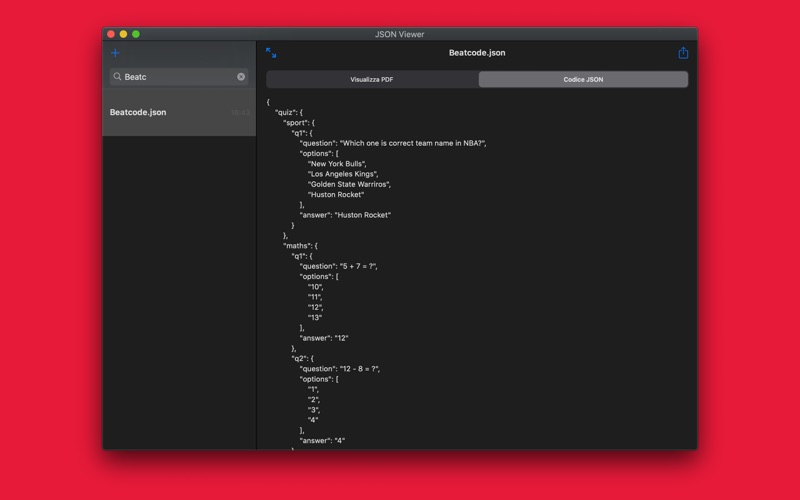800x500 pixels.
Task: Clear the search field text
Action: coord(241,77)
